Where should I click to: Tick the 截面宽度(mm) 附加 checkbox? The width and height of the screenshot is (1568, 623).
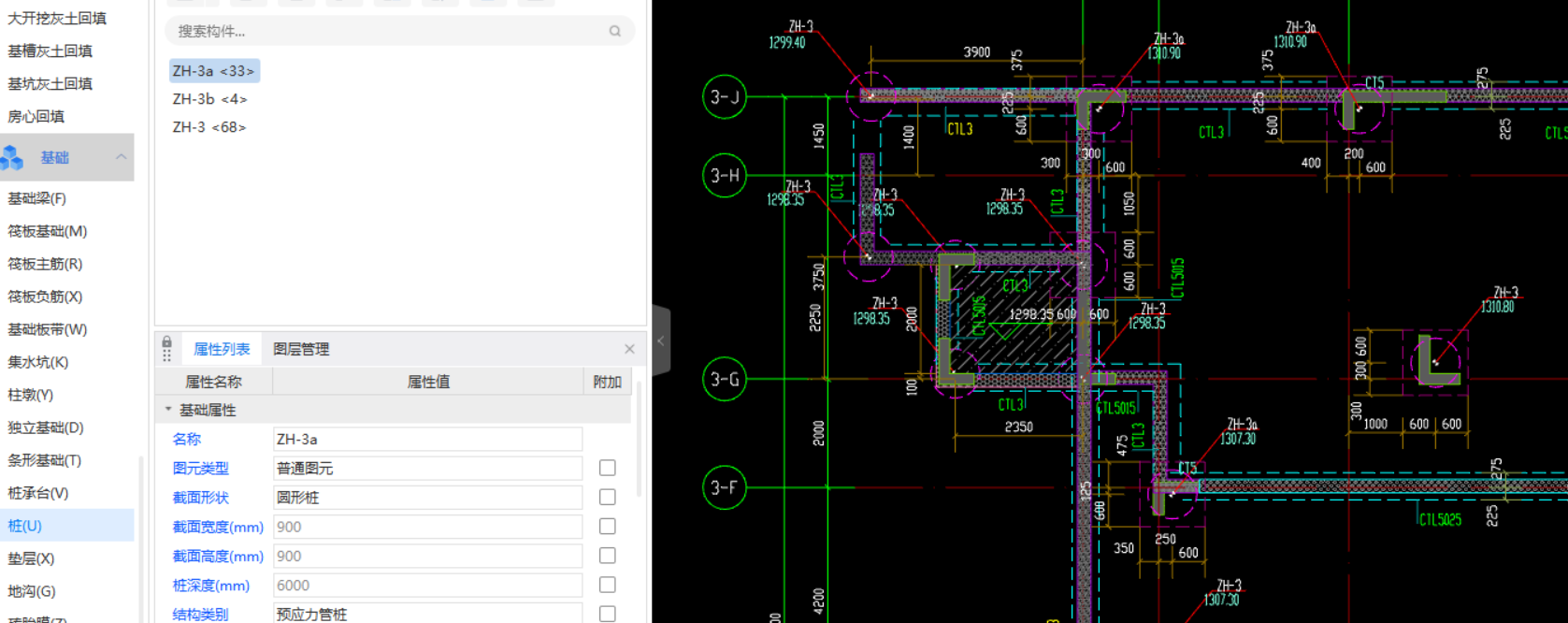[x=607, y=527]
